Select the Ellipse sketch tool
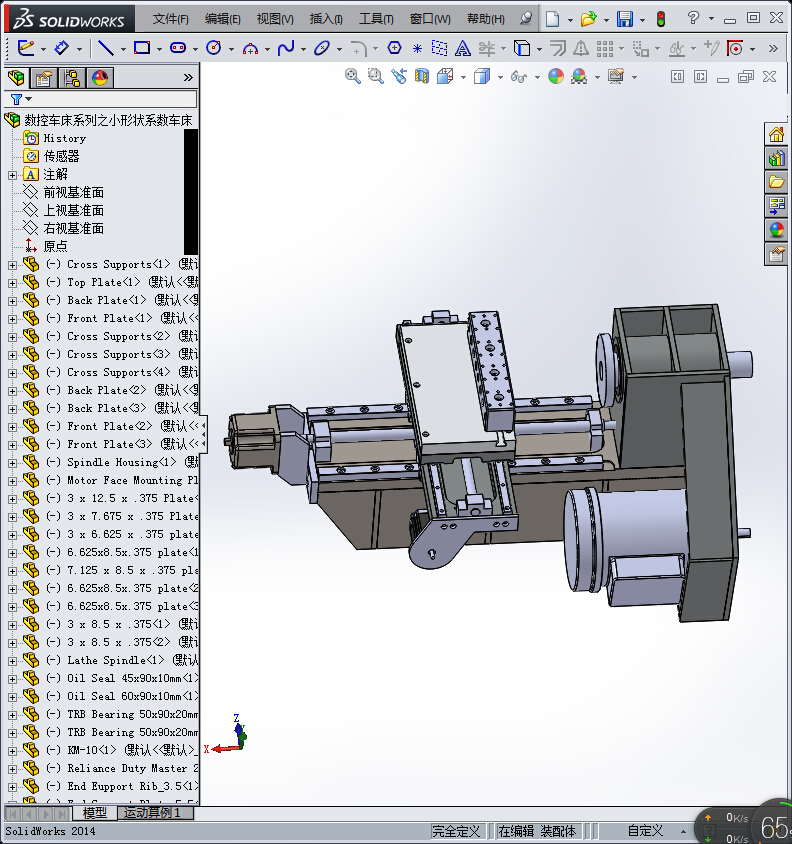The image size is (792, 844). tap(322, 48)
